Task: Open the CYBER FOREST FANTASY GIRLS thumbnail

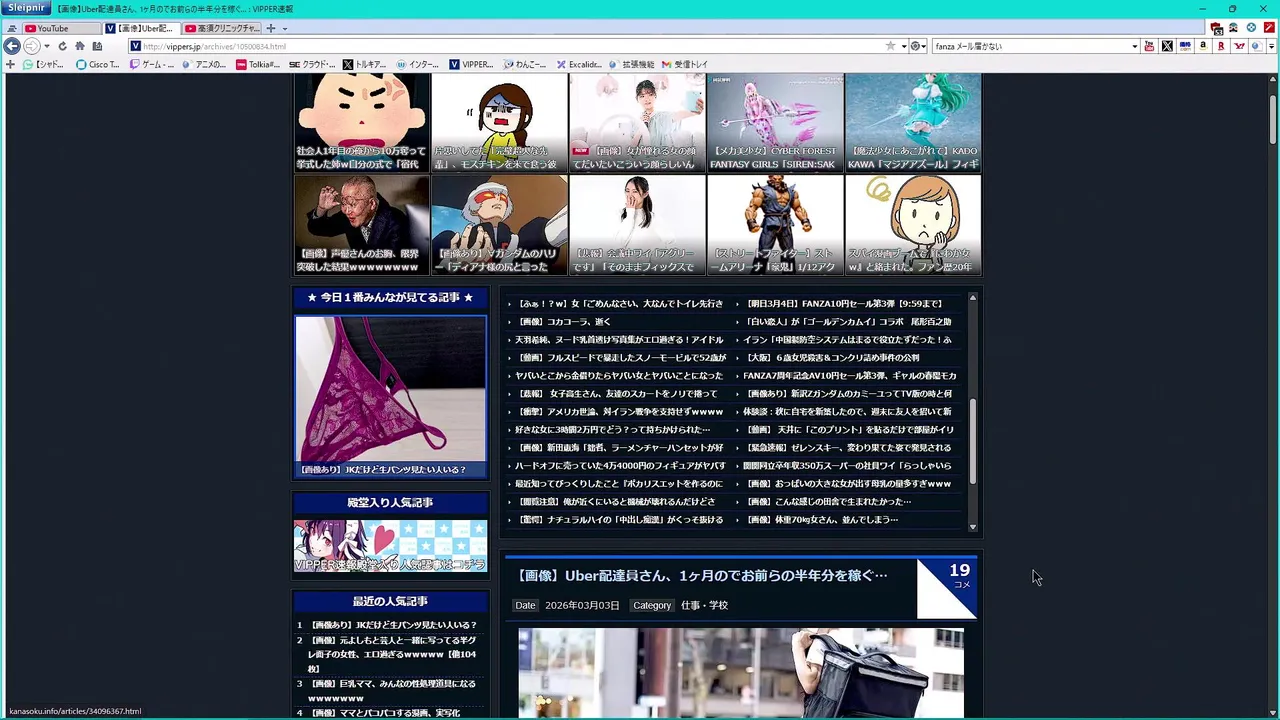Action: (775, 122)
